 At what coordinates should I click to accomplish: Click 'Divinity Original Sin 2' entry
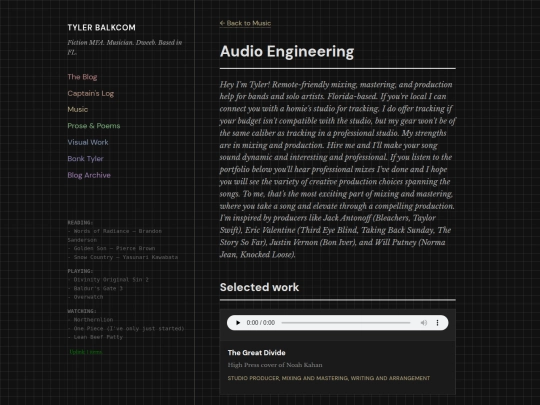[x=108, y=280]
